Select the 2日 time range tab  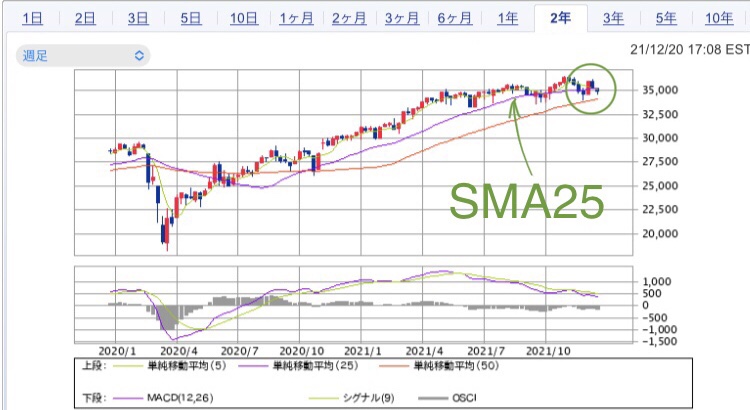coord(85,18)
